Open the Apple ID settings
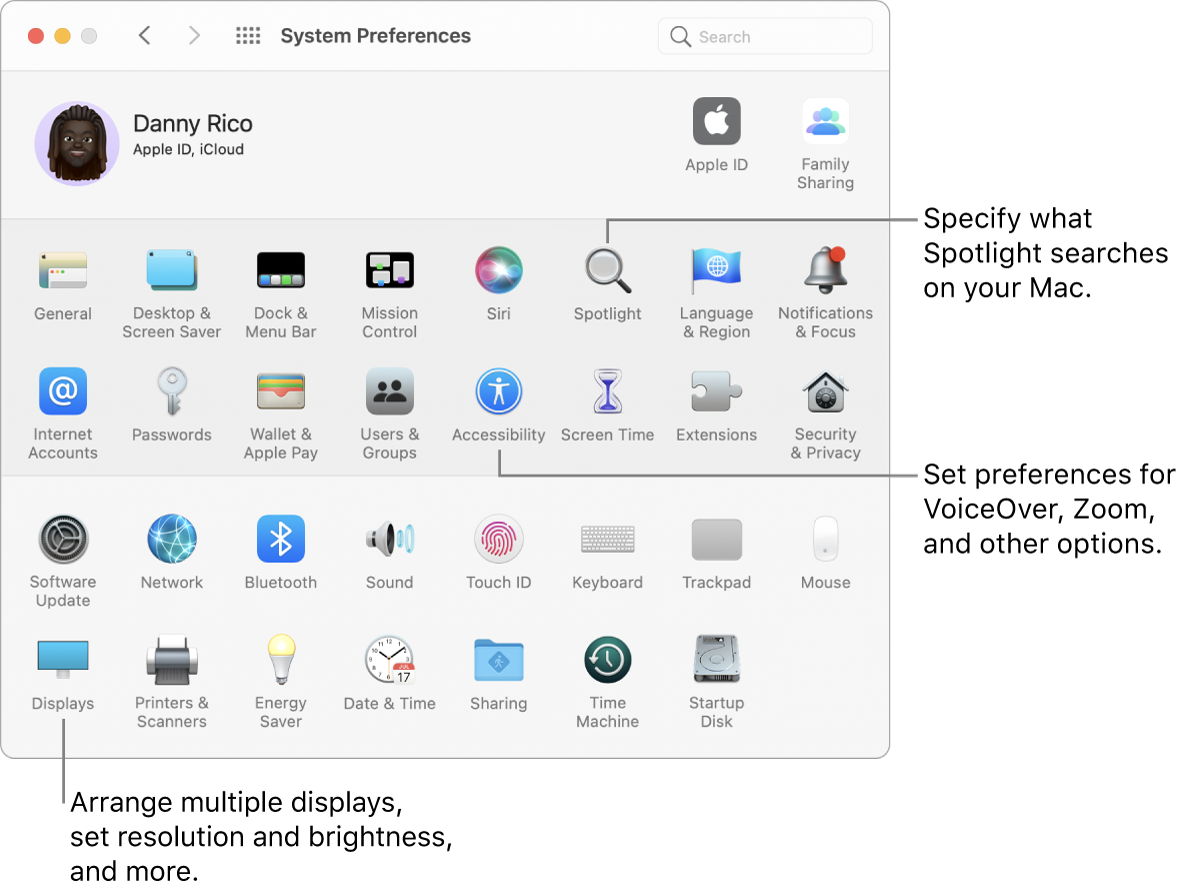The height and width of the screenshot is (894, 1184). (x=716, y=120)
